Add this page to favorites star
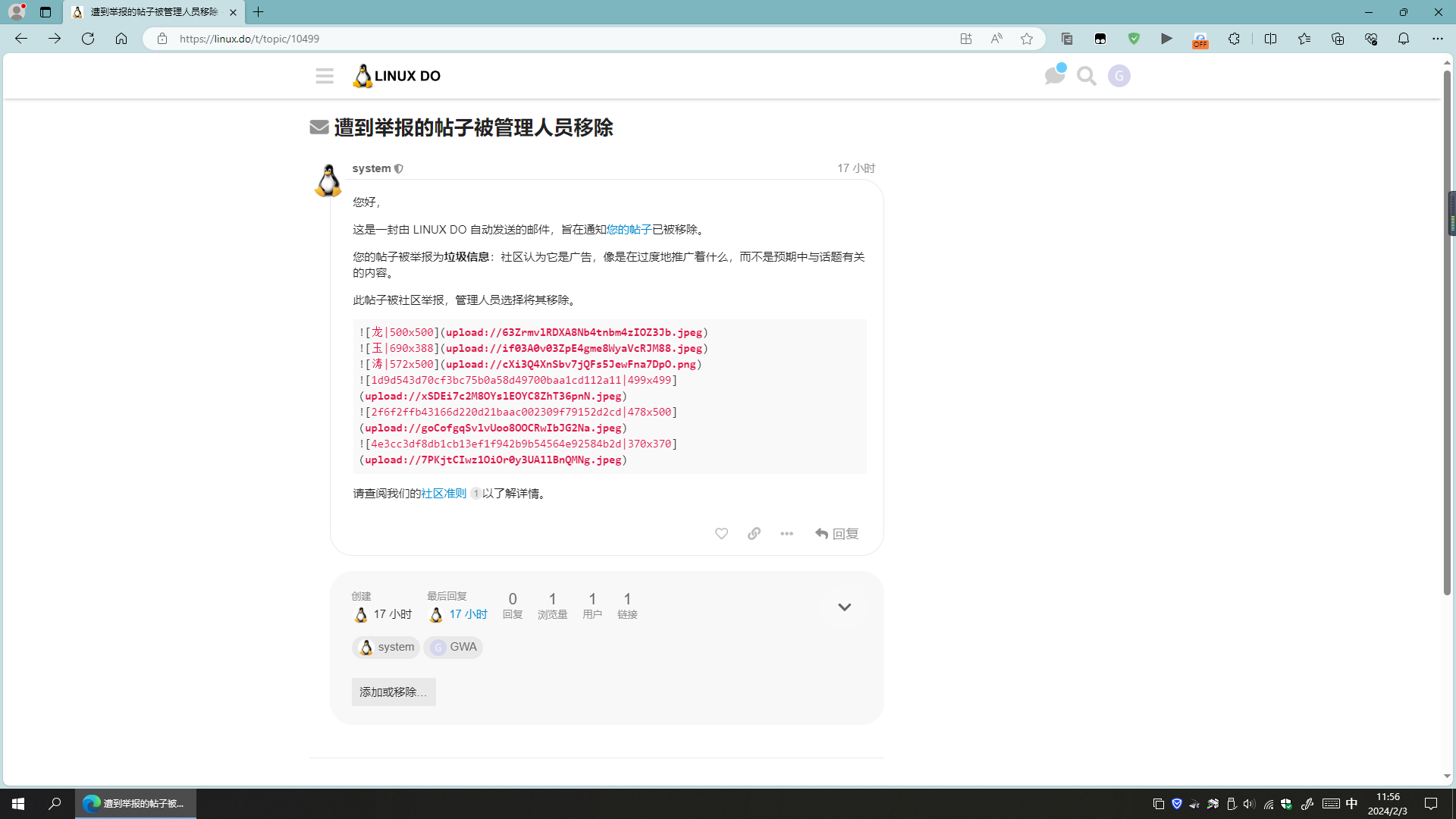 (x=1027, y=39)
